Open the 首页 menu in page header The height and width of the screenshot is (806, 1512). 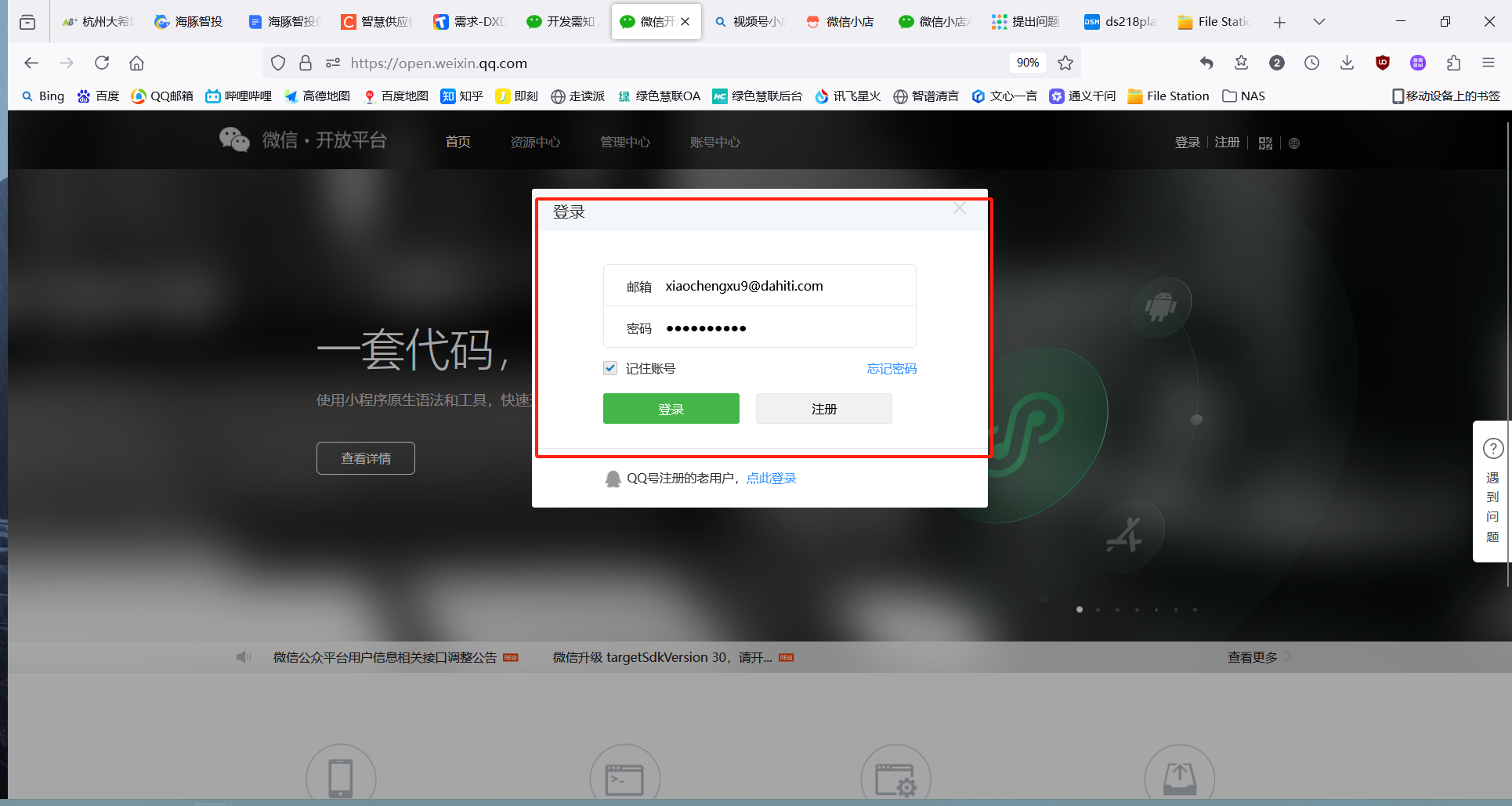458,142
